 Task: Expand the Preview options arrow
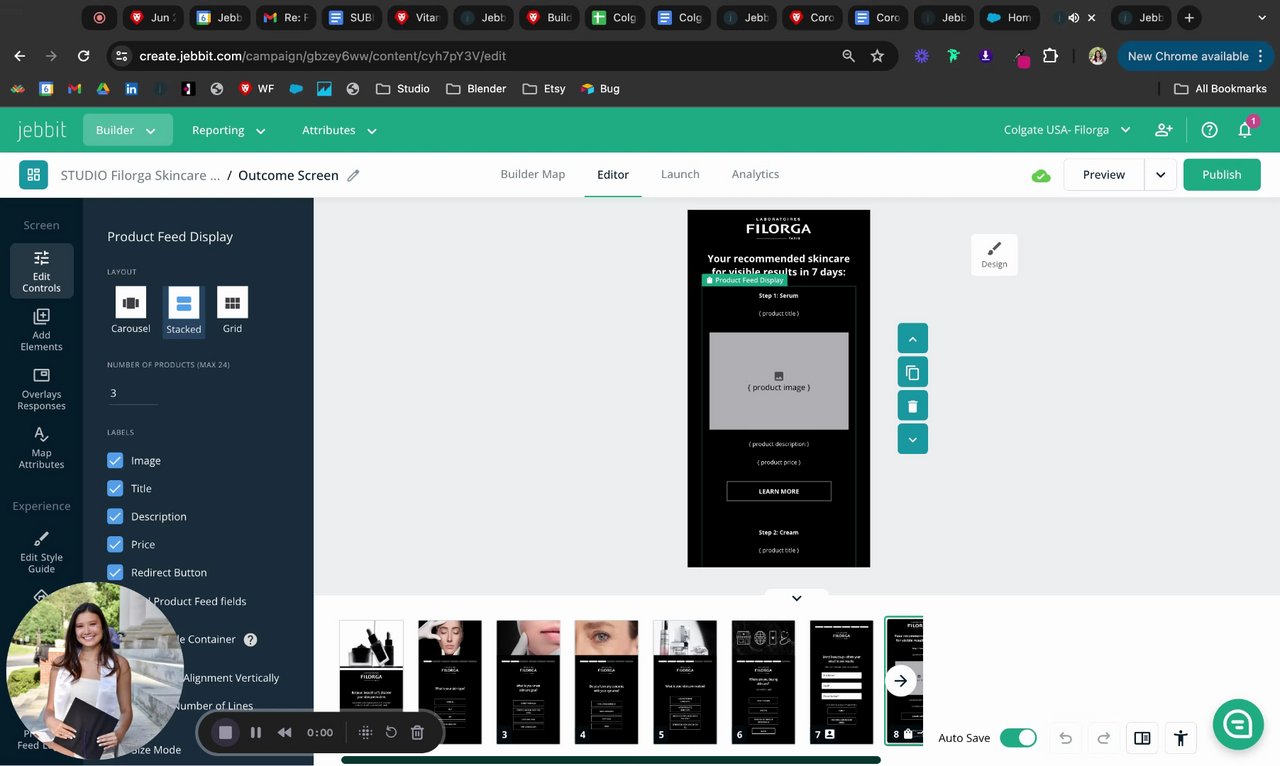(1160, 175)
